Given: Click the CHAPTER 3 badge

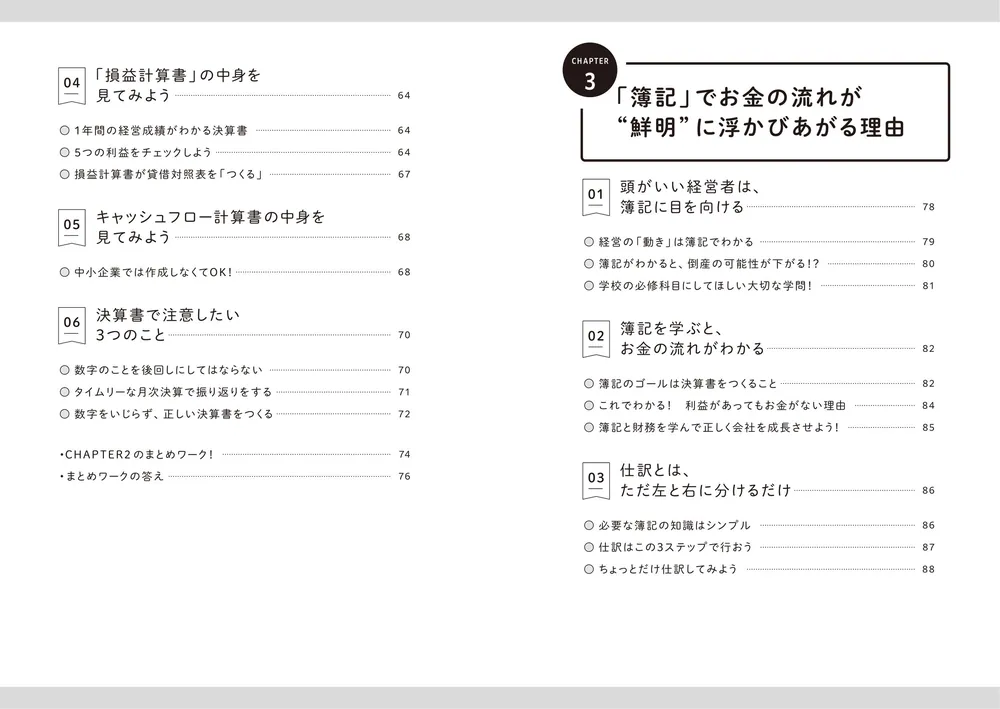Looking at the screenshot, I should pos(589,71).
